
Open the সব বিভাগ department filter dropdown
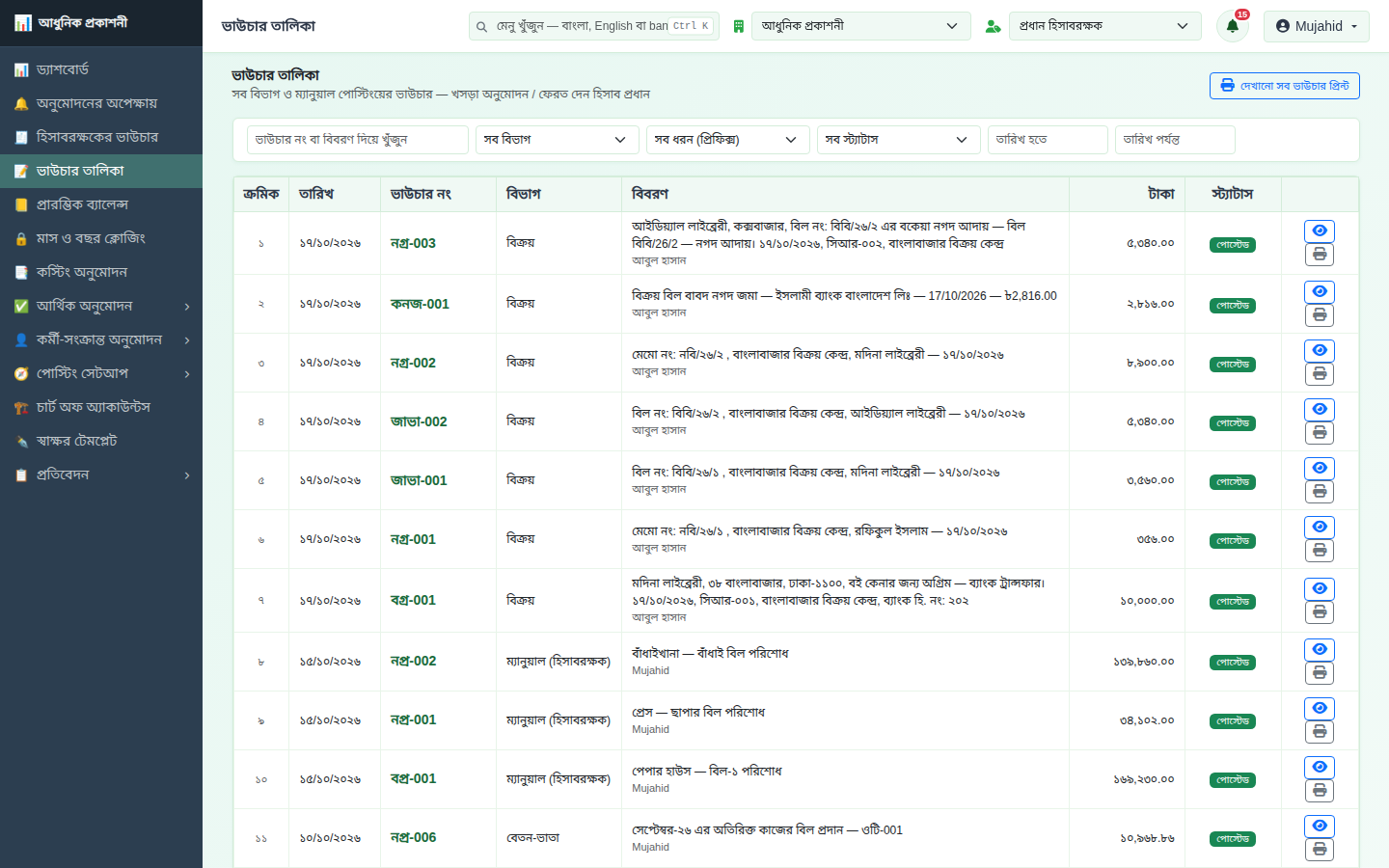(x=557, y=140)
